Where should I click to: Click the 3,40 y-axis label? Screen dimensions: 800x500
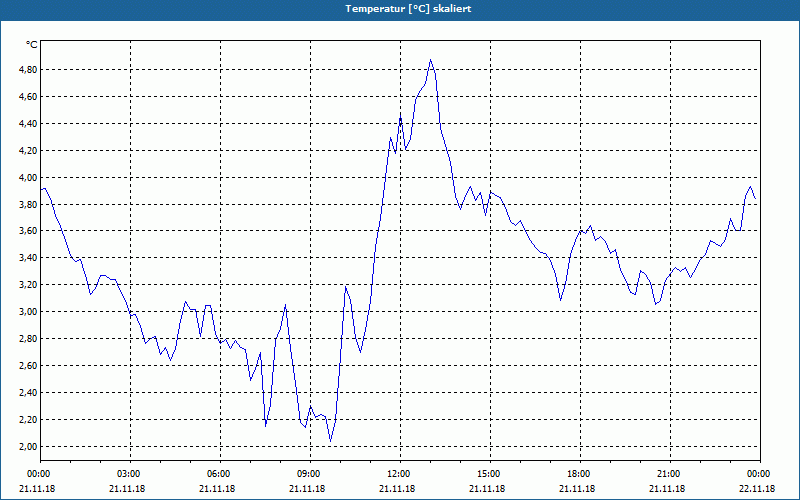point(28,258)
